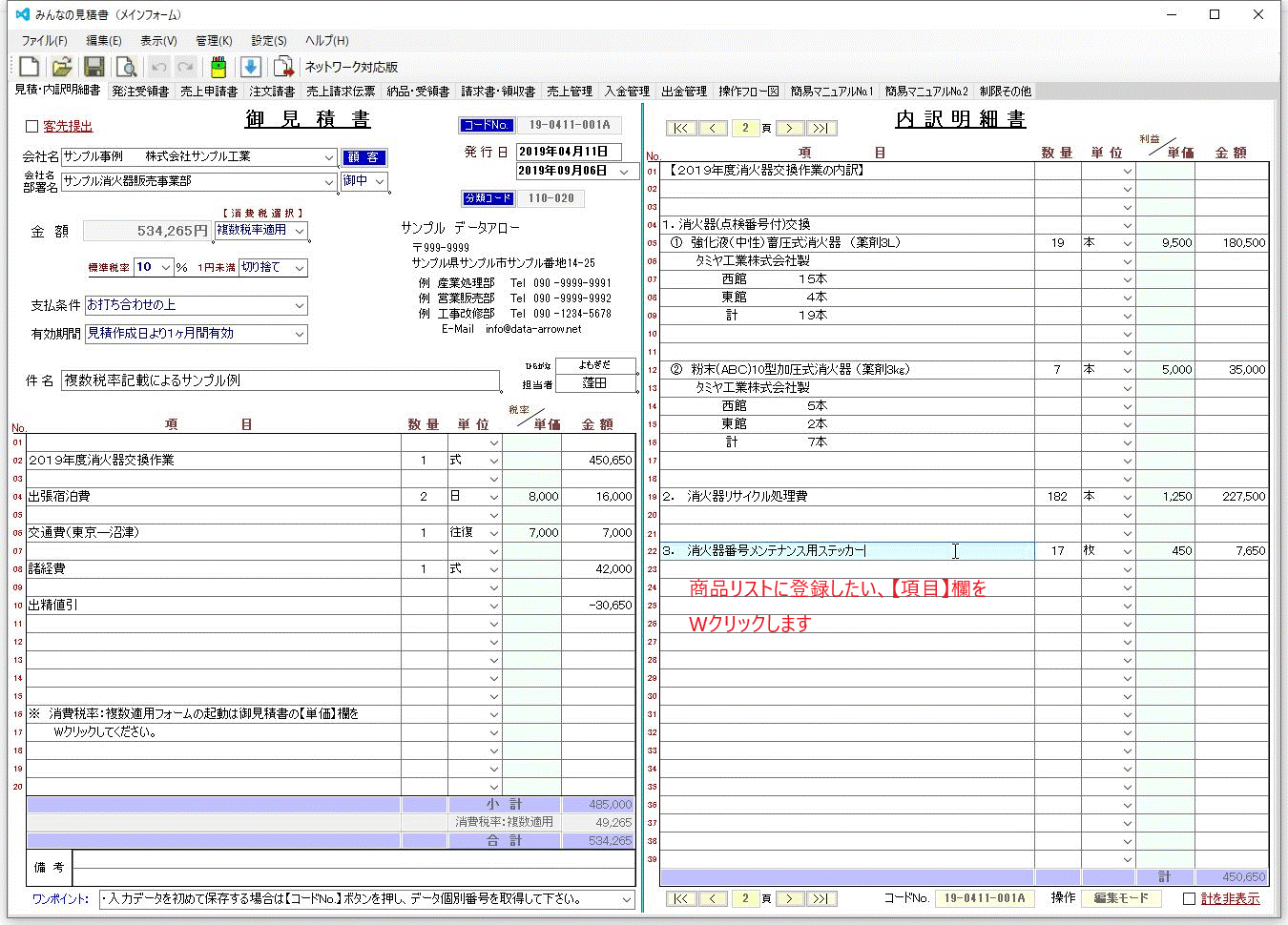Image resolution: width=1288 pixels, height=925 pixels.
Task: Go to next page in bottom navigator
Action: coord(789,898)
